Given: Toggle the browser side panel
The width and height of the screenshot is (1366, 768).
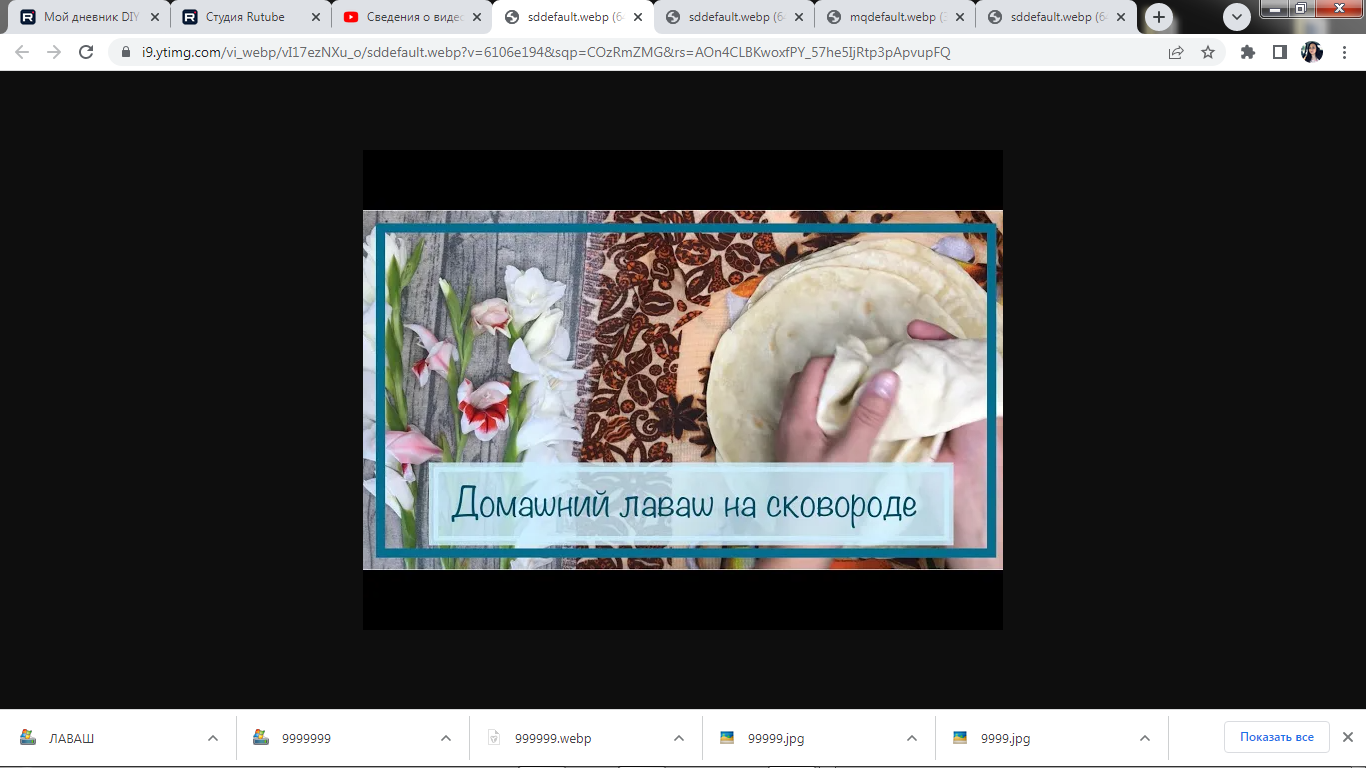Looking at the screenshot, I should pos(1280,52).
